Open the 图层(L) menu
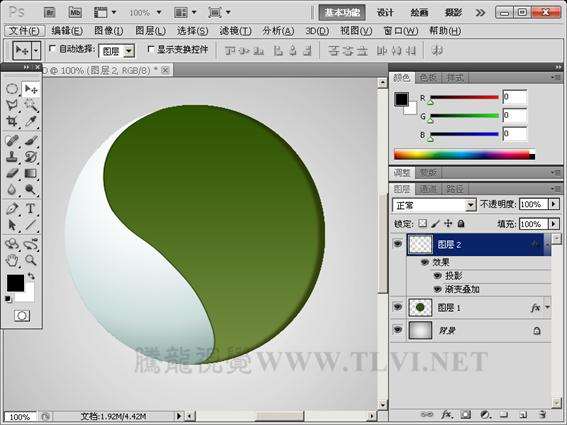 pos(150,31)
